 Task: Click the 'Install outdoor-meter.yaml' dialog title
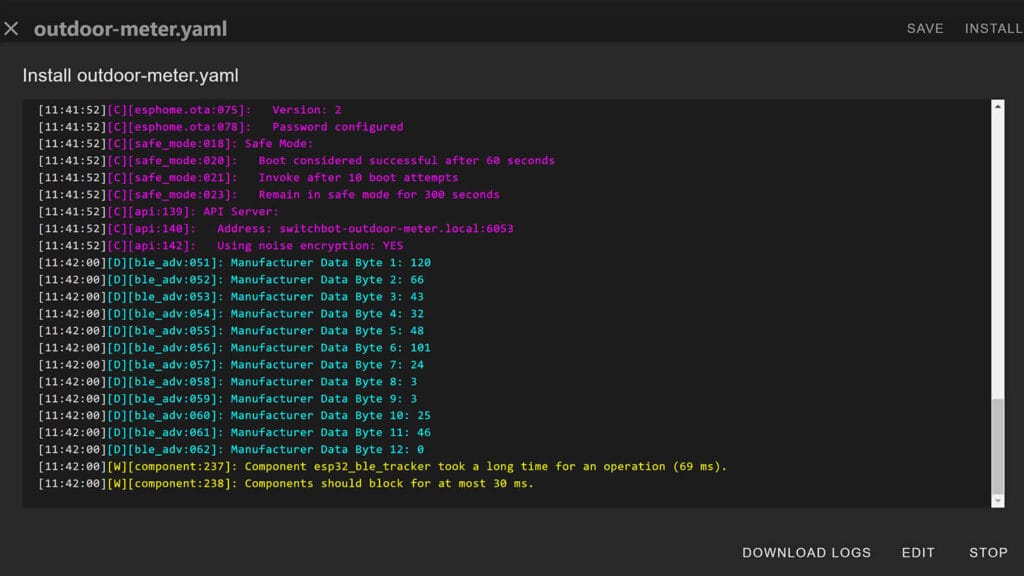point(131,76)
